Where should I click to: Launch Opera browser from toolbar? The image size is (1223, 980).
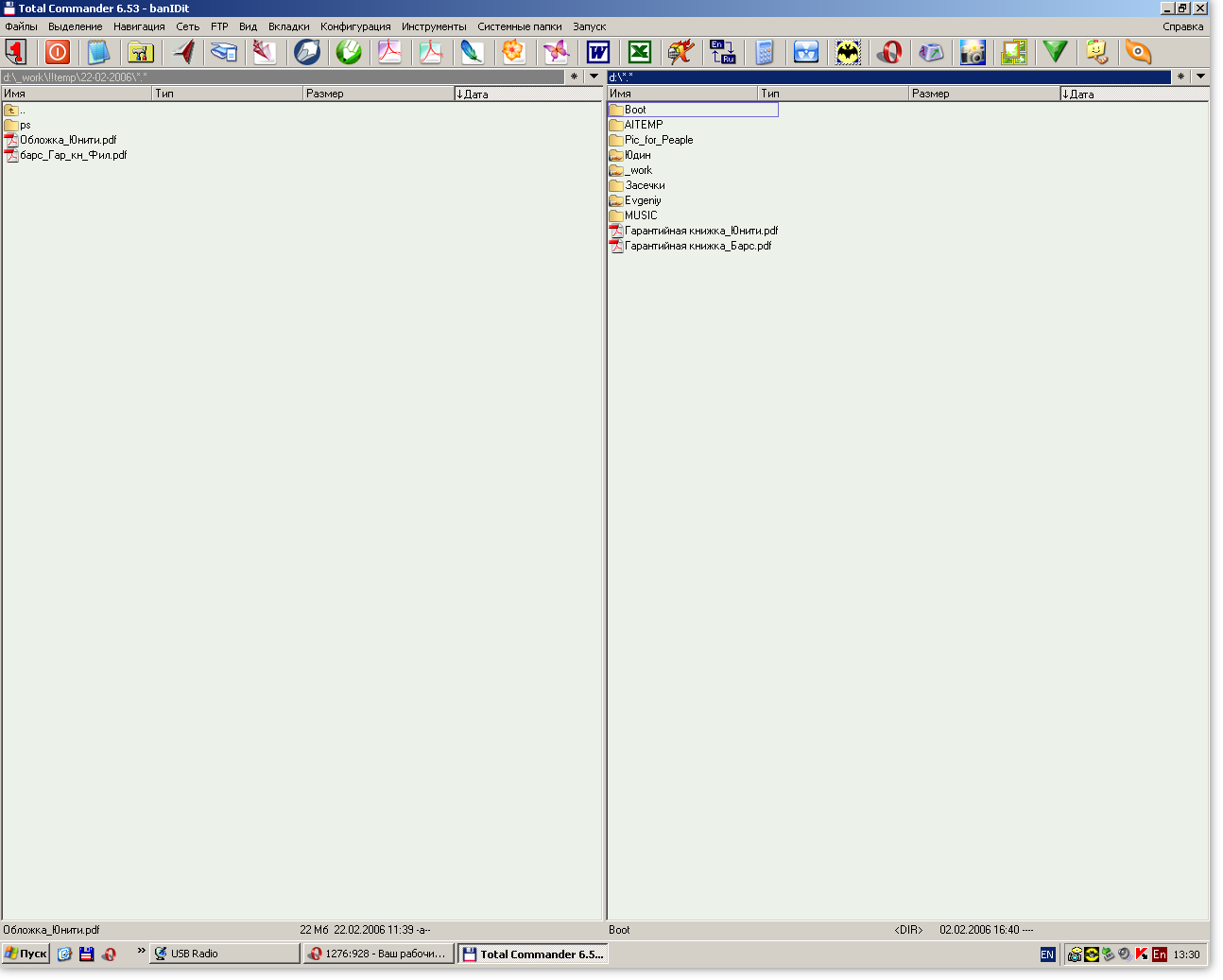pos(889,52)
